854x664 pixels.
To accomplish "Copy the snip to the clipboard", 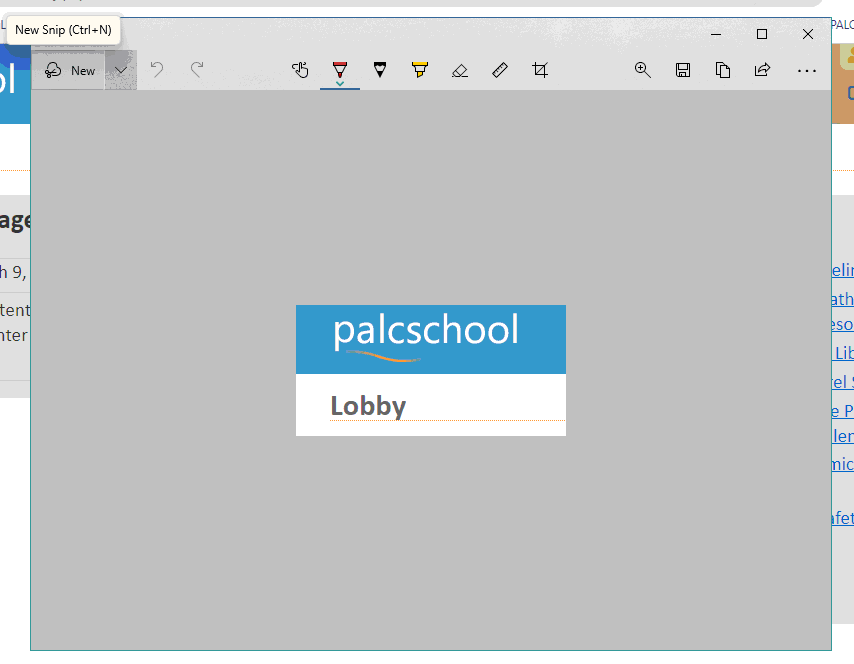I will 723,70.
